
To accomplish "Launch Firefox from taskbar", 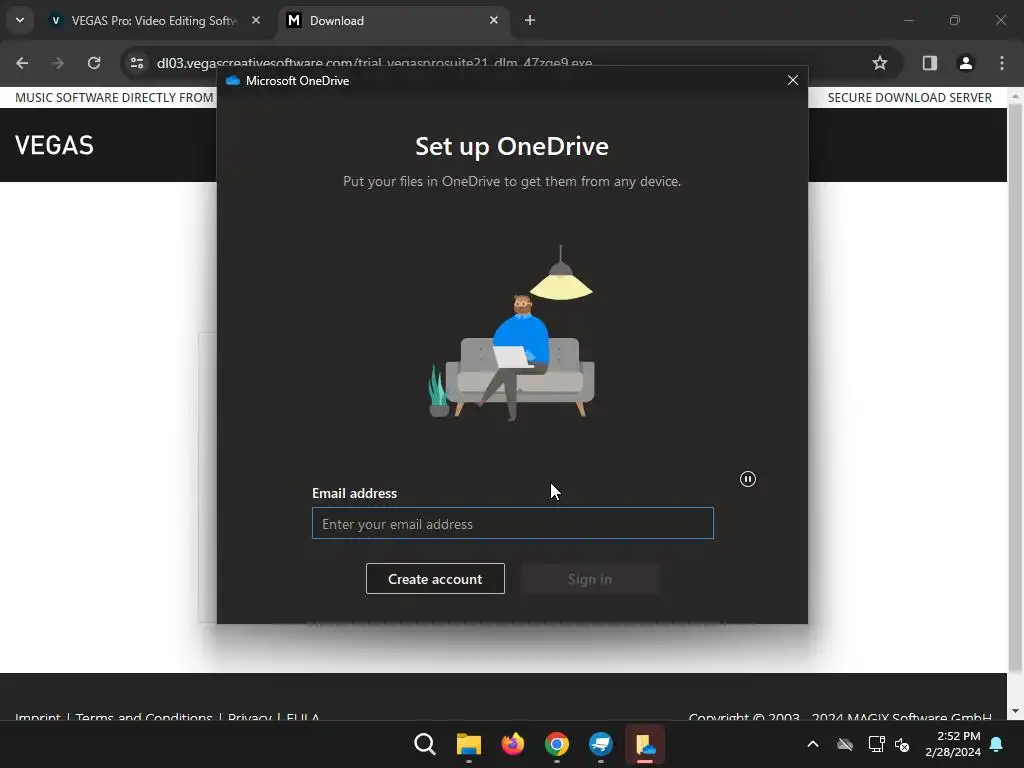I will [x=513, y=744].
